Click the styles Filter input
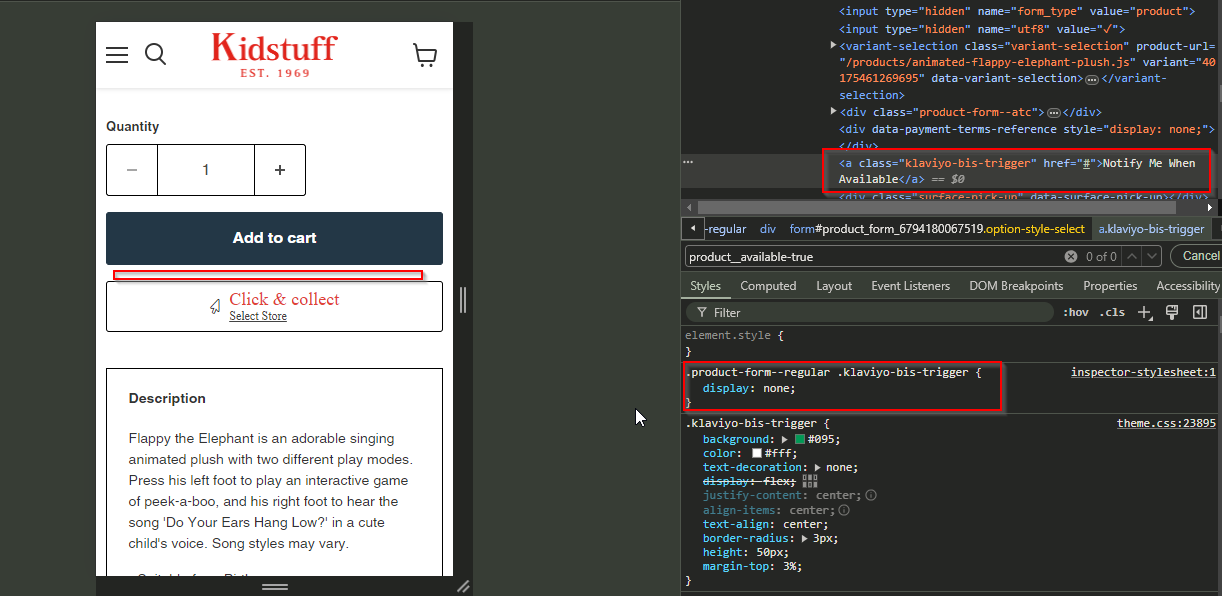The height and width of the screenshot is (596, 1222). tap(870, 313)
